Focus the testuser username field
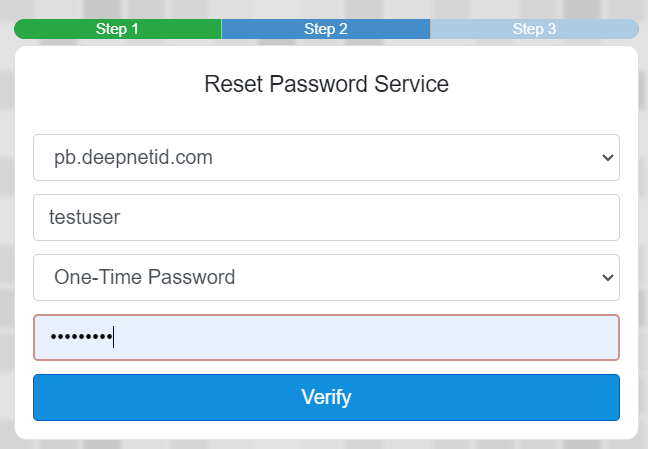Viewport: 648px width, 449px height. pos(326,217)
